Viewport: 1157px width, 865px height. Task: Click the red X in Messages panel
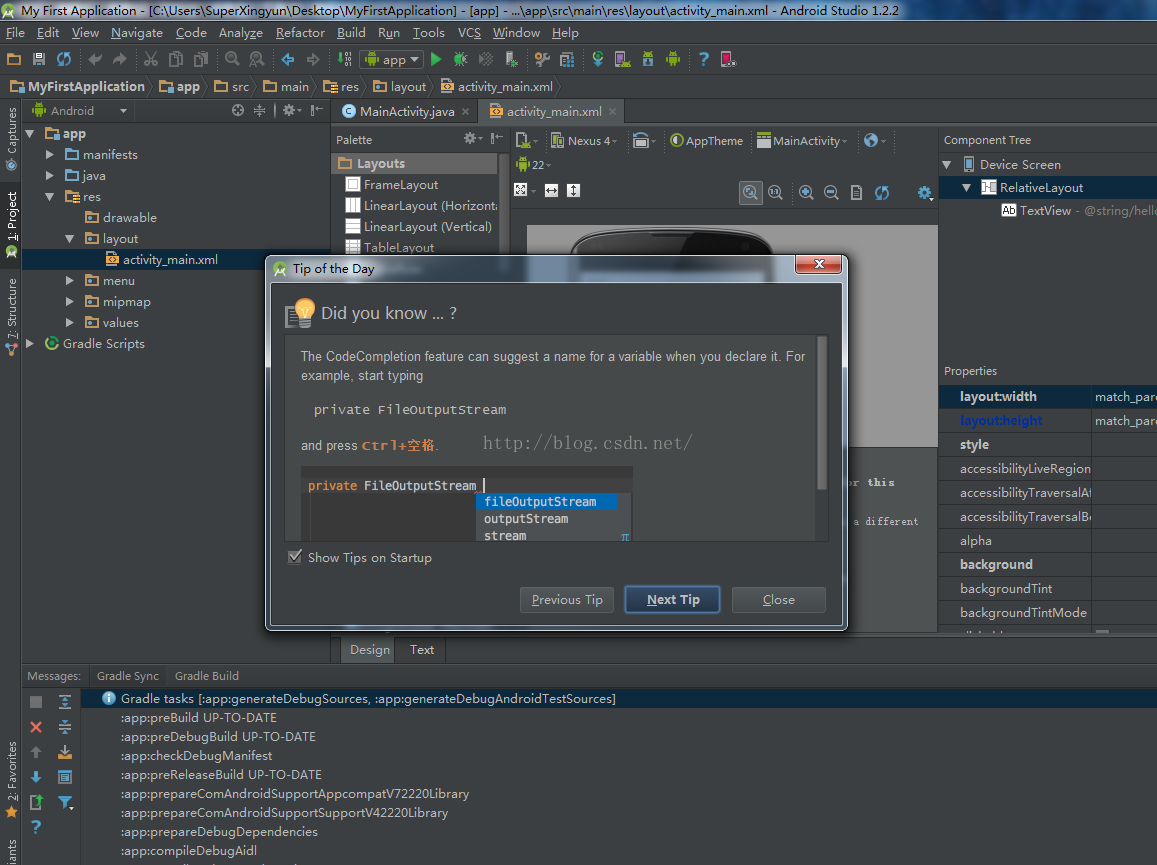coord(36,727)
